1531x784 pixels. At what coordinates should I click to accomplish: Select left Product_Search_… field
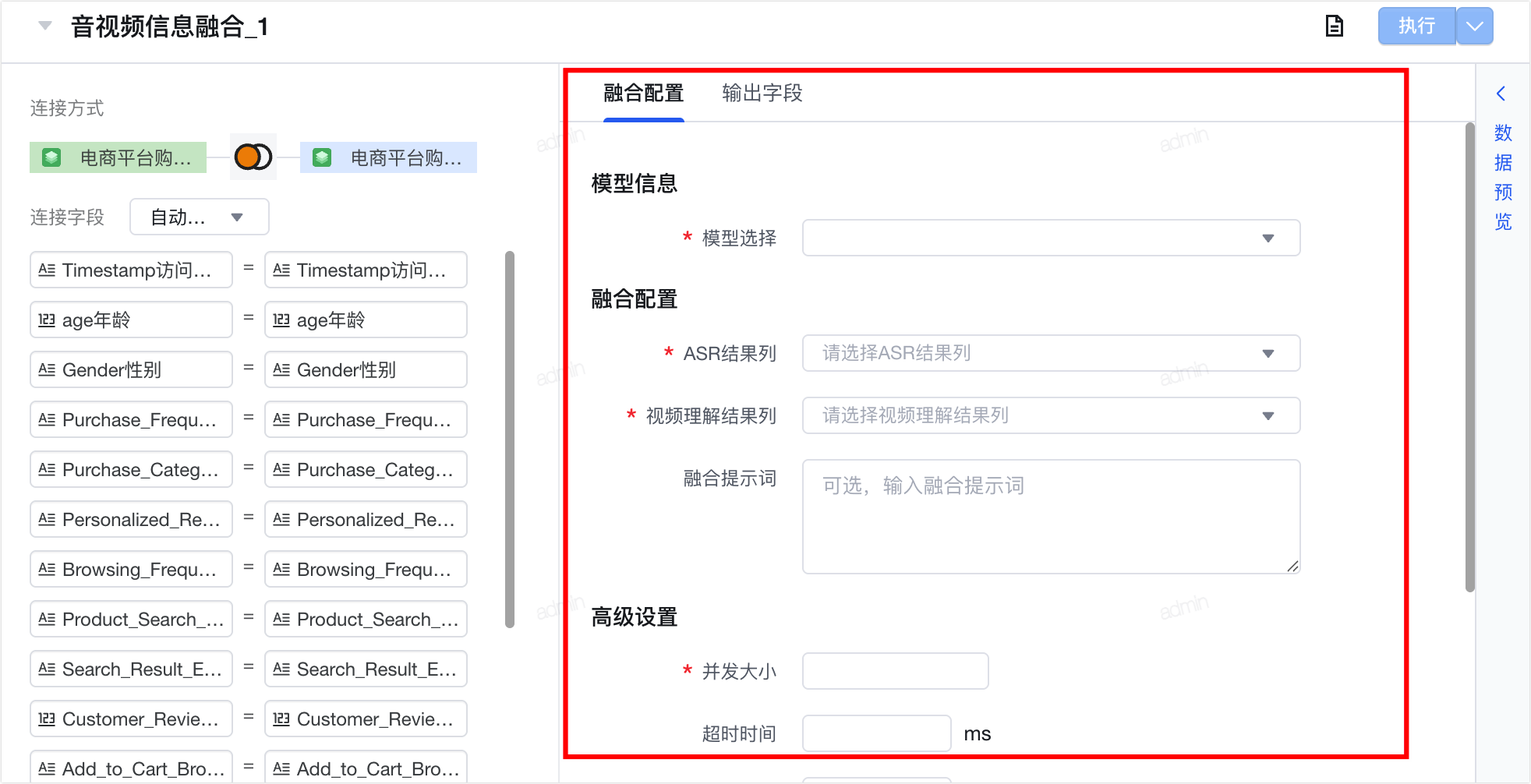coord(131,619)
